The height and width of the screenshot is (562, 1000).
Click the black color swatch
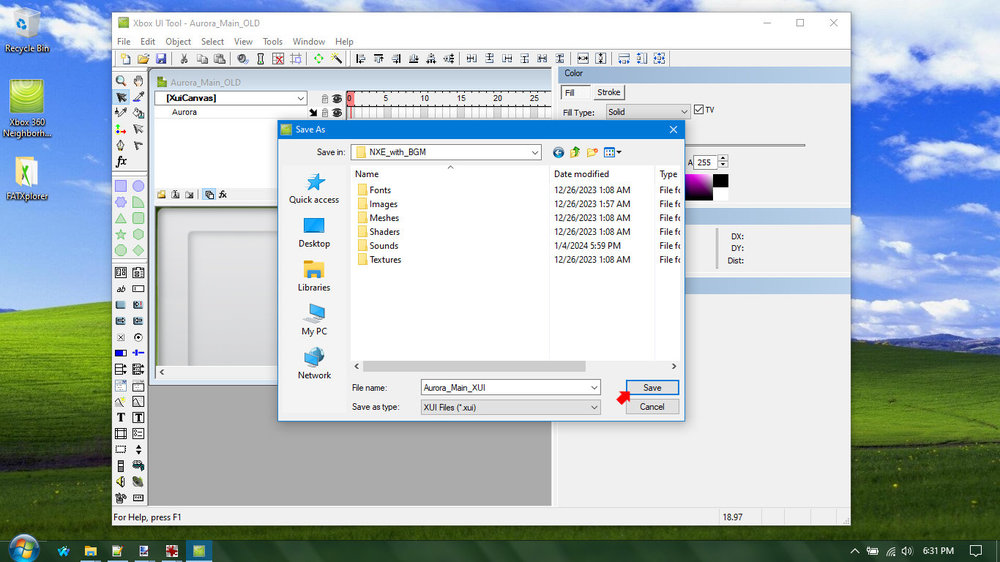tap(721, 181)
